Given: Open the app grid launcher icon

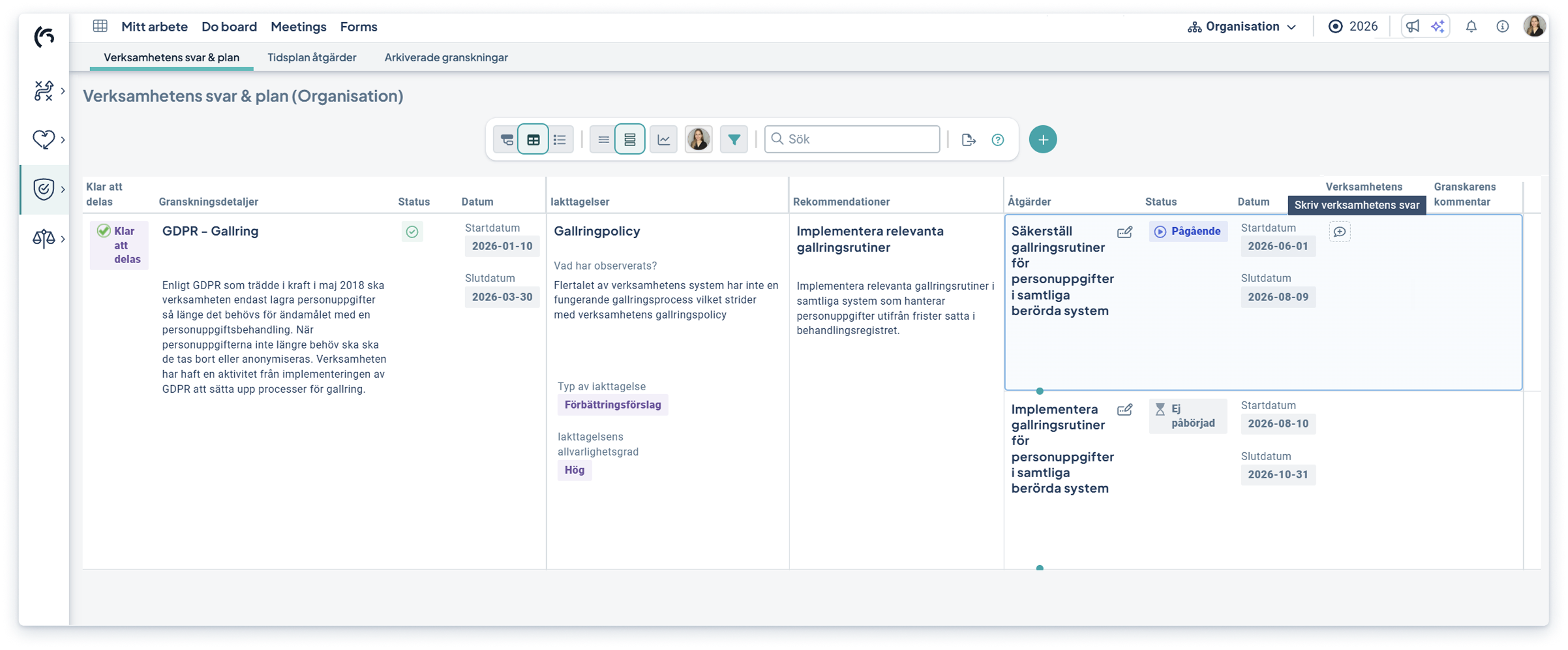Looking at the screenshot, I should [100, 26].
